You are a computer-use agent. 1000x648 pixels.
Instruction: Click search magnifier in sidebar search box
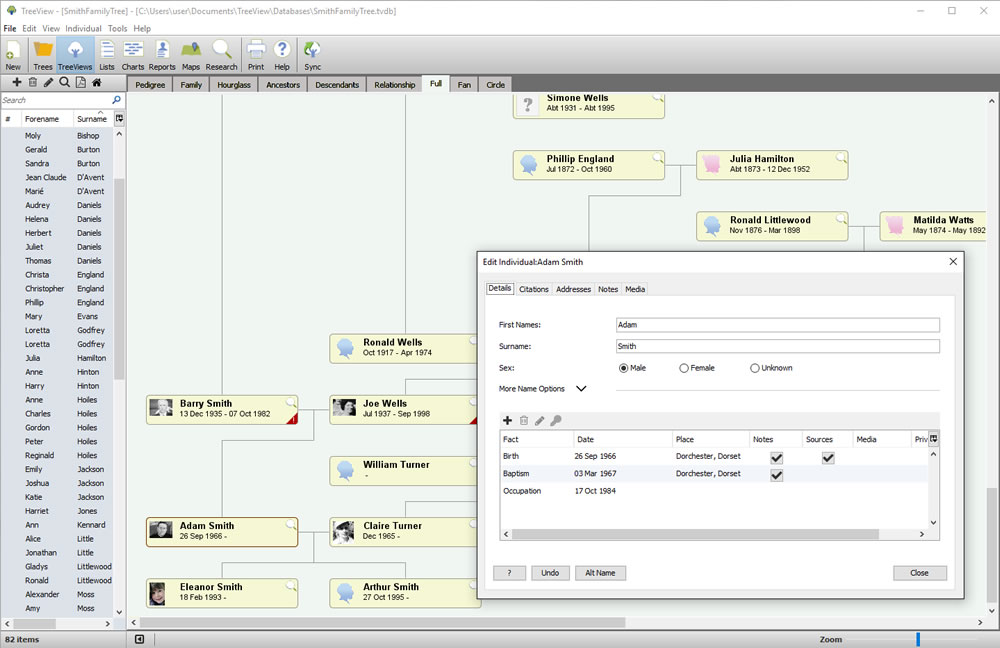click(117, 100)
